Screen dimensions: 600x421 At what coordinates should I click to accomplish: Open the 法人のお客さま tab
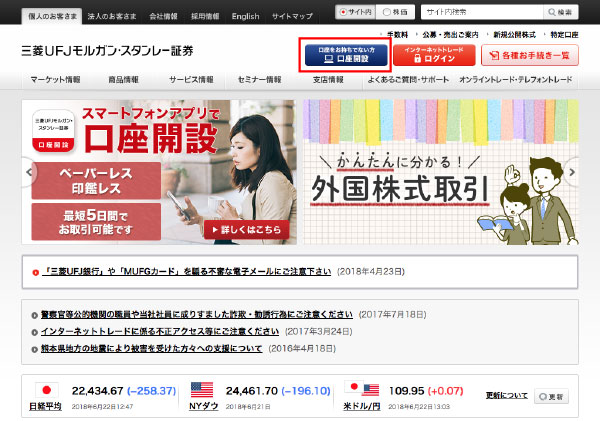[111, 16]
